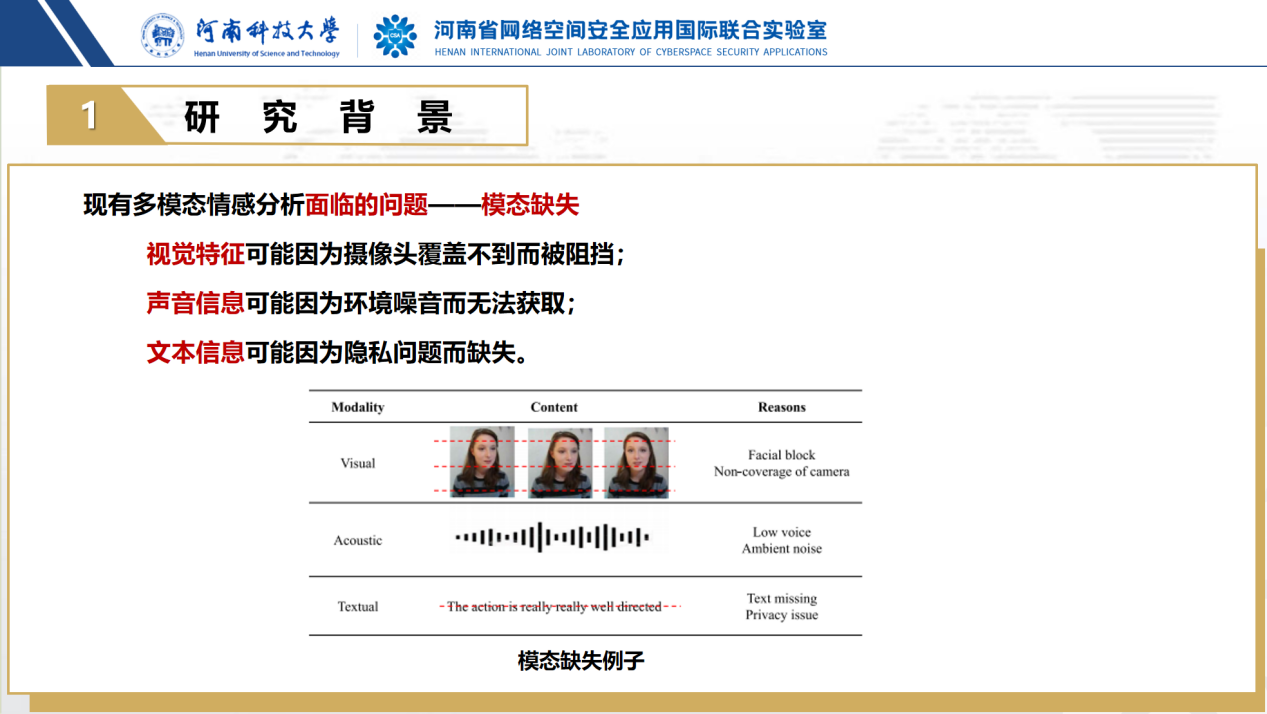The width and height of the screenshot is (1267, 714).
Task: Click the reason Privacy issue
Action: (x=782, y=614)
